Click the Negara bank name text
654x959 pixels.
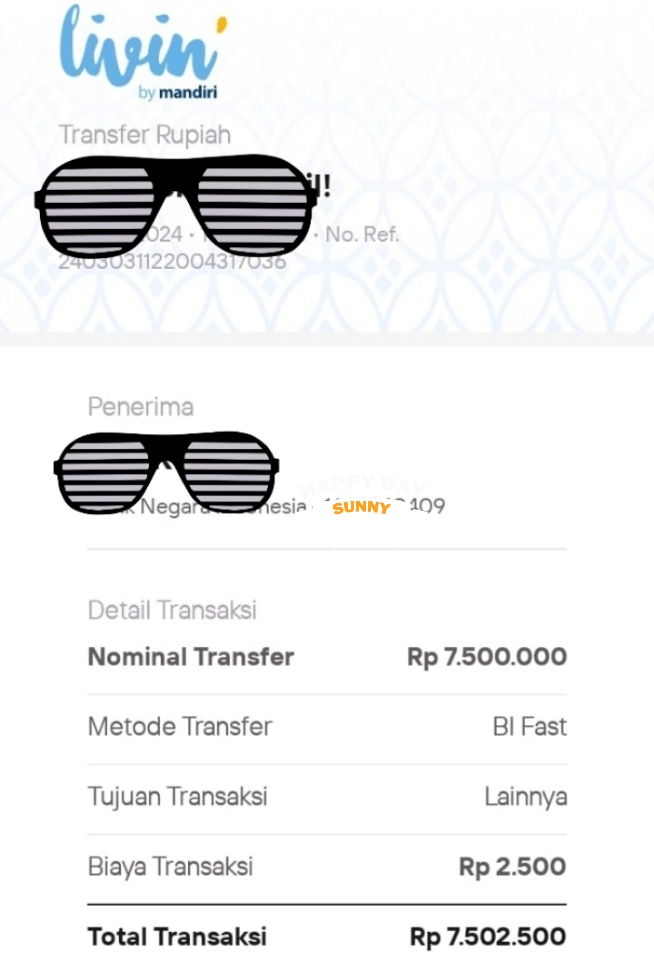click(x=181, y=507)
